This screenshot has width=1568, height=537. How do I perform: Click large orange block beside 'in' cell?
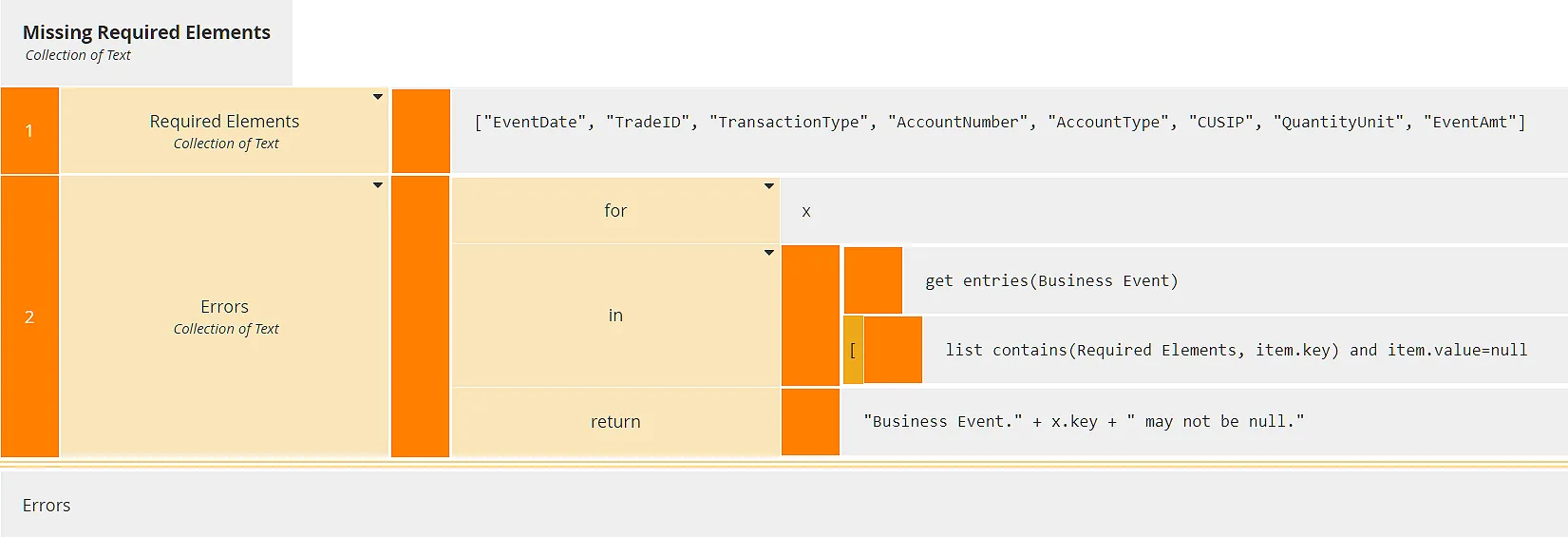[x=810, y=316]
